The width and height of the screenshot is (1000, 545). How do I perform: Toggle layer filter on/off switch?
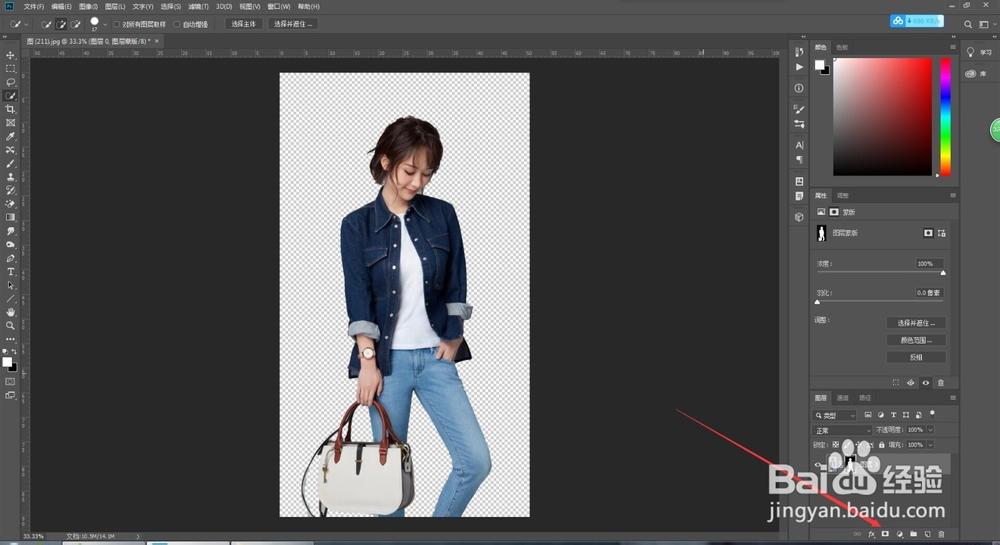(932, 414)
